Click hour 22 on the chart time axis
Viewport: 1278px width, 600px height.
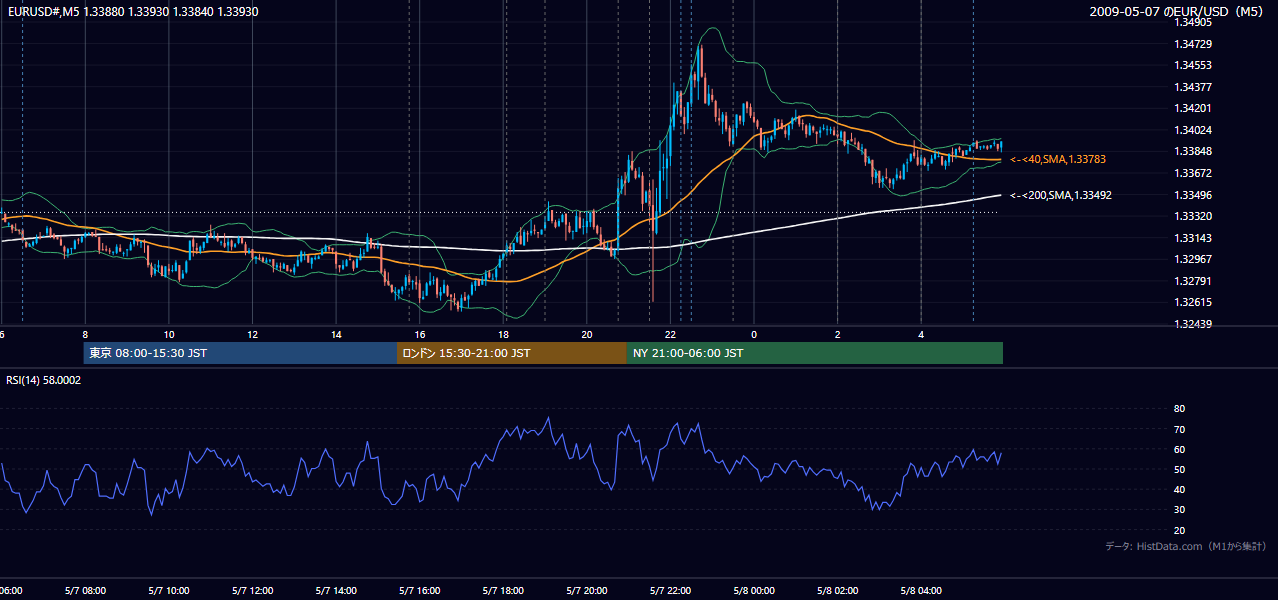tap(670, 334)
